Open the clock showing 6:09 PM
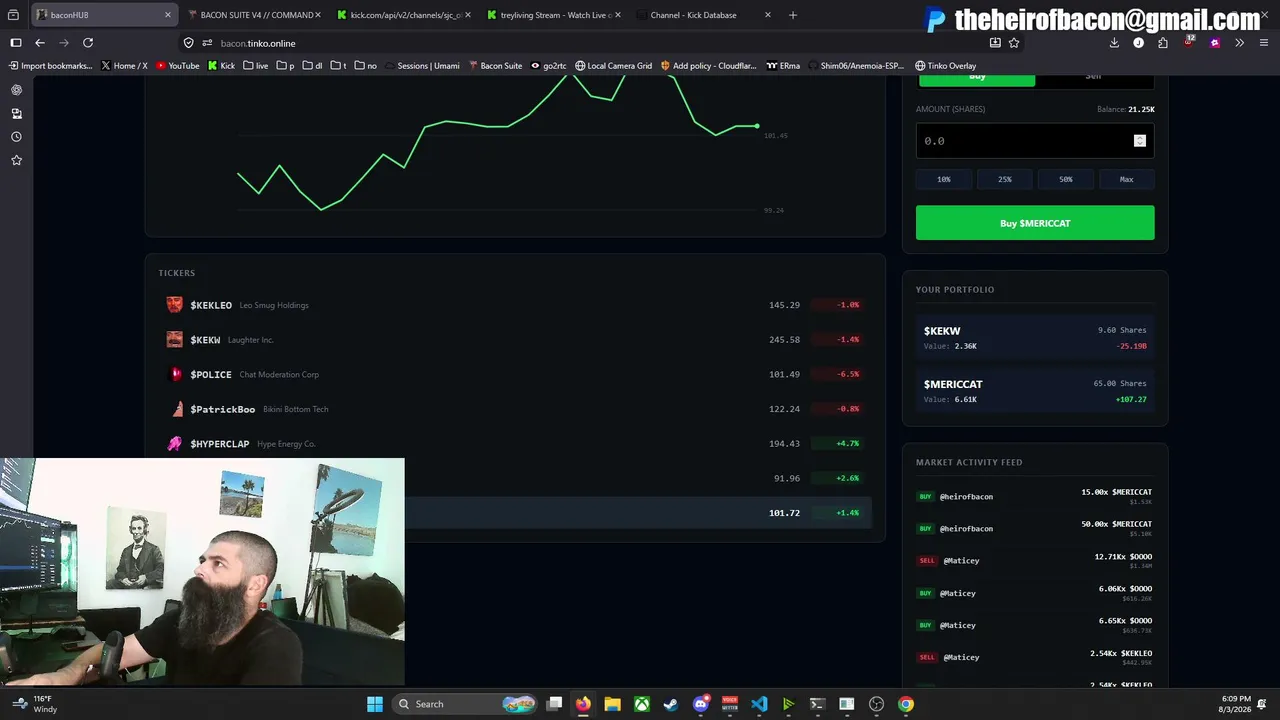 1236,704
